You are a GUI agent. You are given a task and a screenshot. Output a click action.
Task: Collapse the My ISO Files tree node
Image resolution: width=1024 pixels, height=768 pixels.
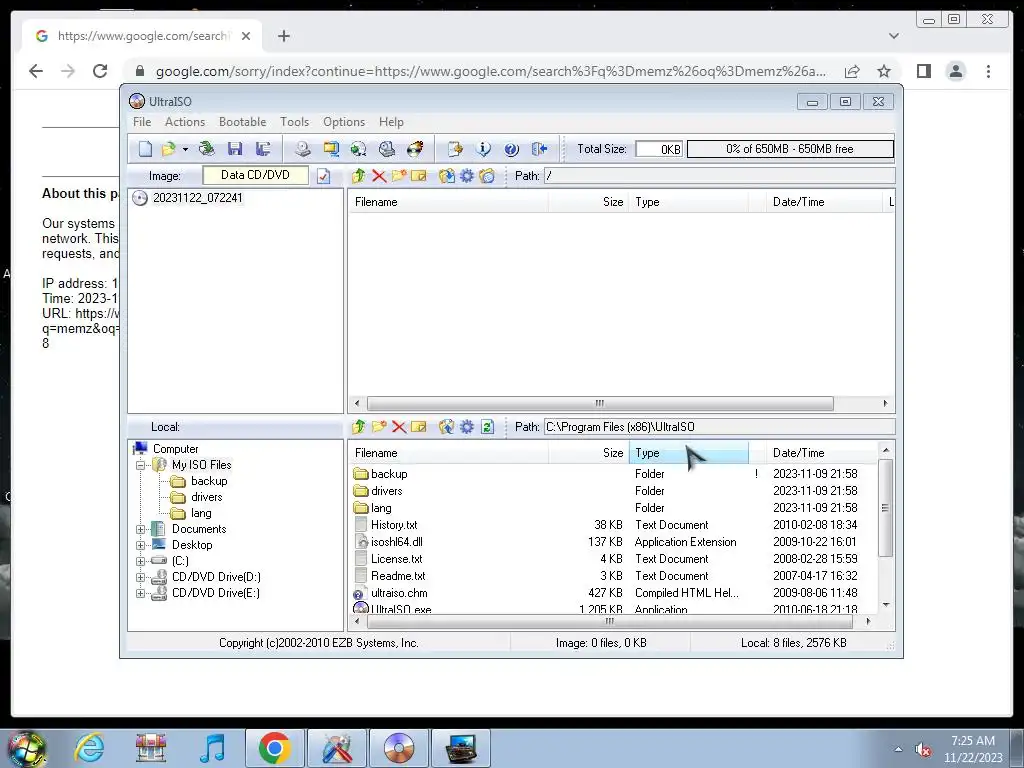140,466
